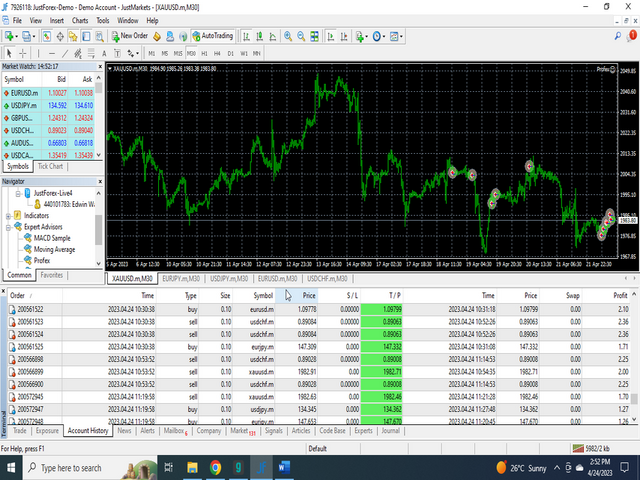Select EURUSD.m in Market Watch
Viewport: 640px width, 480px height.
pyautogui.click(x=48, y=93)
